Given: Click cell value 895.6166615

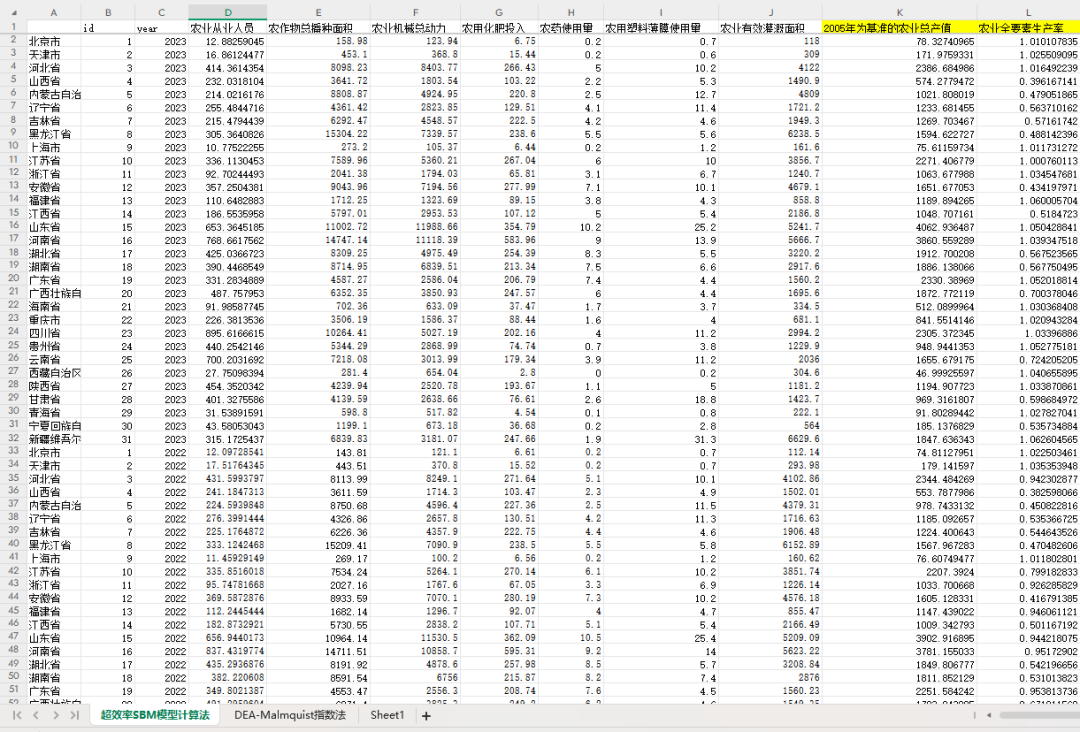Looking at the screenshot, I should coord(228,333).
